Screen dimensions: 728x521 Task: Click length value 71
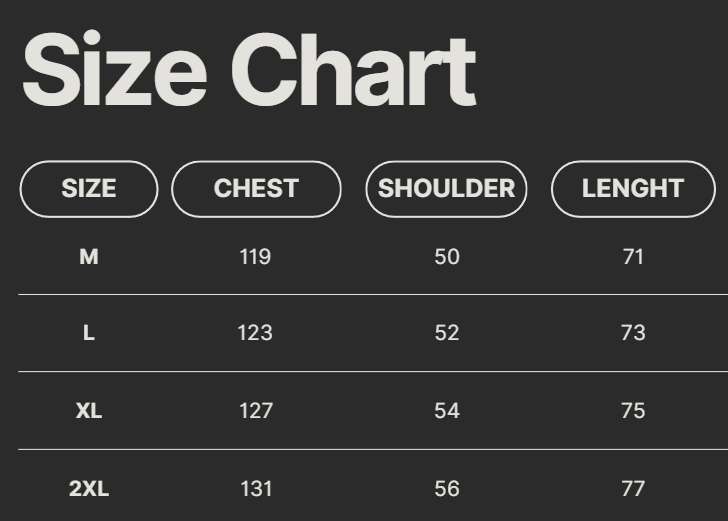pyautogui.click(x=633, y=257)
